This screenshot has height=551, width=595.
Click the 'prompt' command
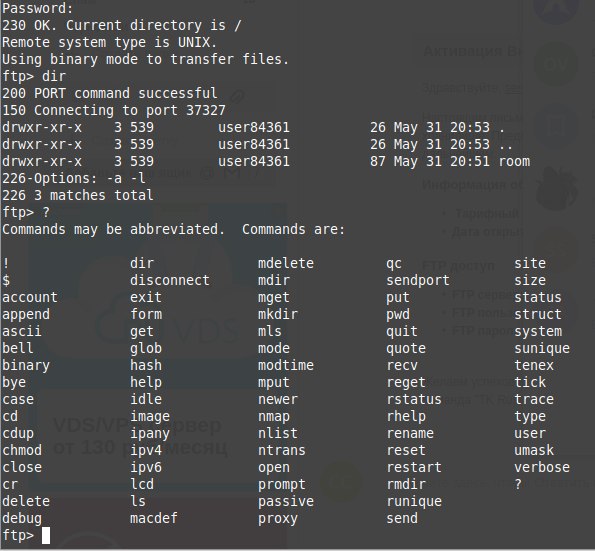282,484
